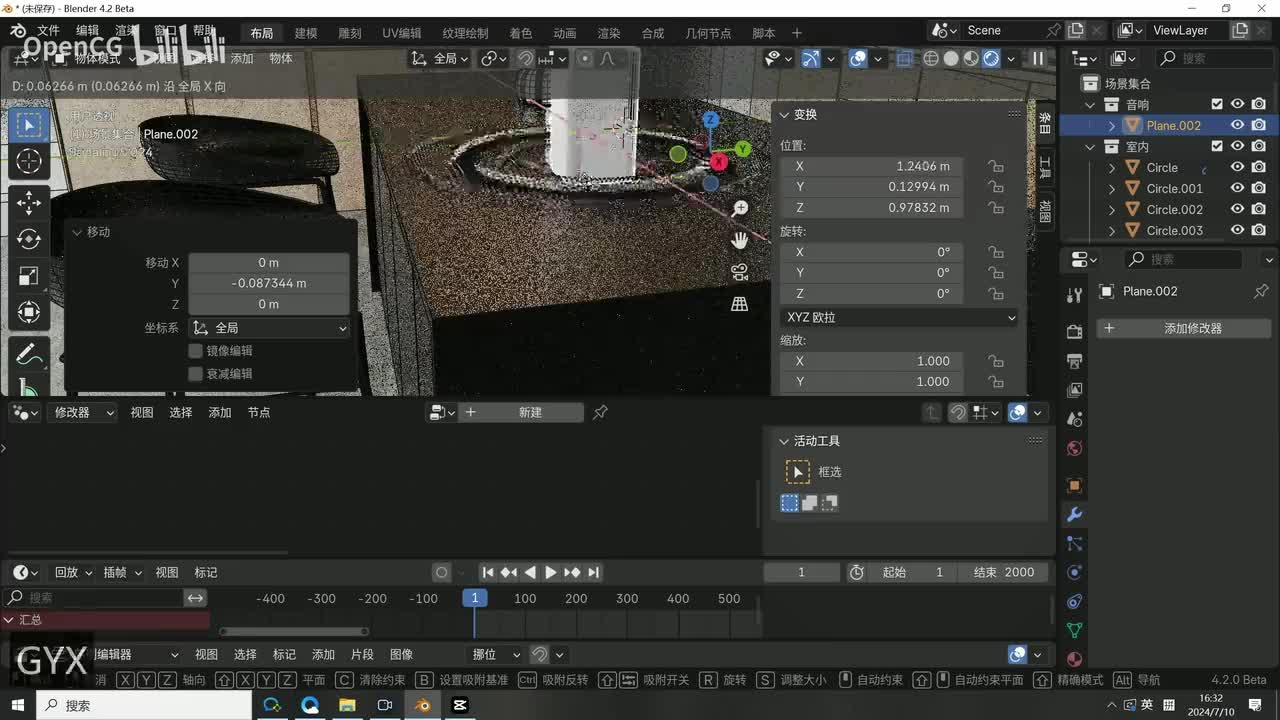This screenshot has height=720, width=1280.
Task: Open the modifier wrench properties tab
Action: [1075, 515]
